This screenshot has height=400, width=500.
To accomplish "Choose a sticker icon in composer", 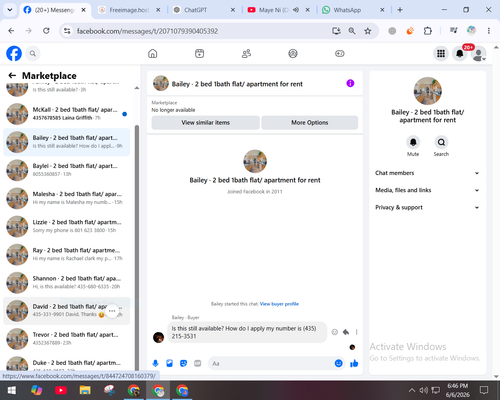I will [183, 363].
